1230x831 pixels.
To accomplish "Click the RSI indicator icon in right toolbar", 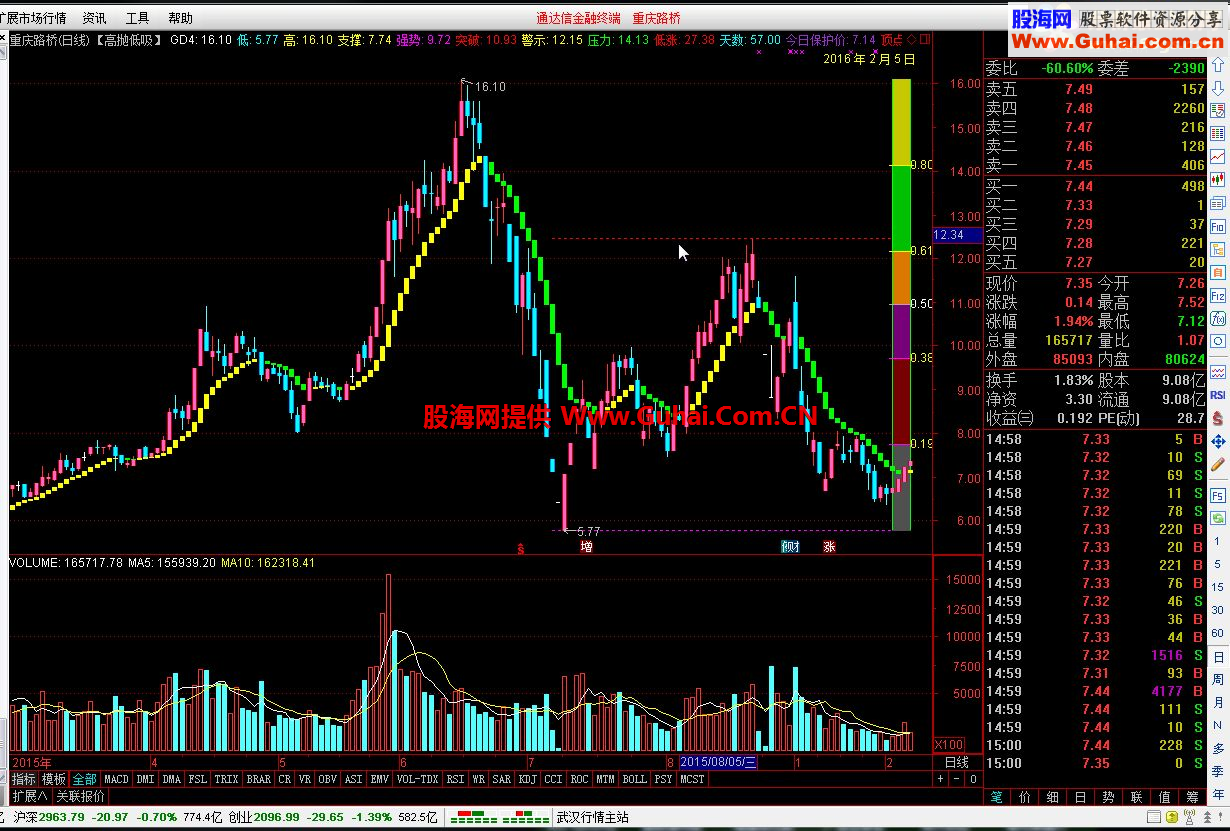I will click(x=1218, y=395).
